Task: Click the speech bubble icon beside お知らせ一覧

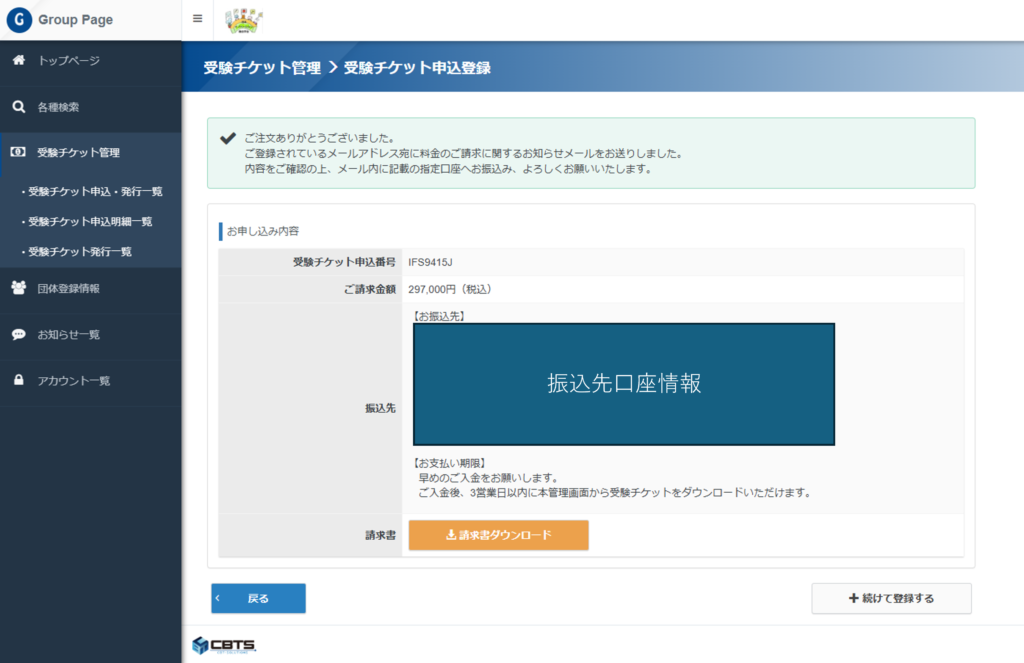Action: 18,335
